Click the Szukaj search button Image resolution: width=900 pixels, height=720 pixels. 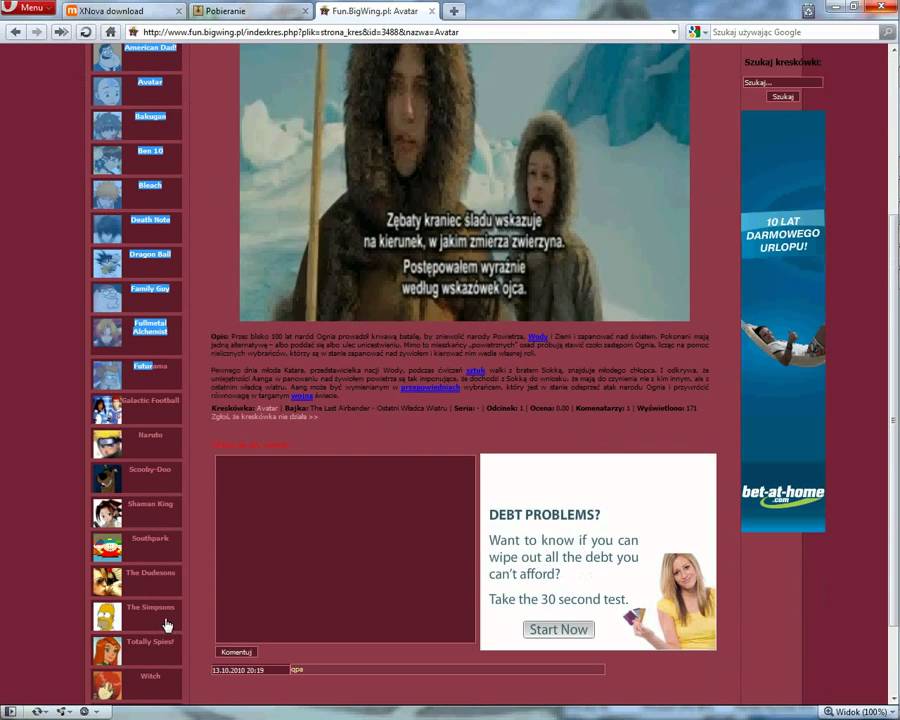click(x=783, y=96)
